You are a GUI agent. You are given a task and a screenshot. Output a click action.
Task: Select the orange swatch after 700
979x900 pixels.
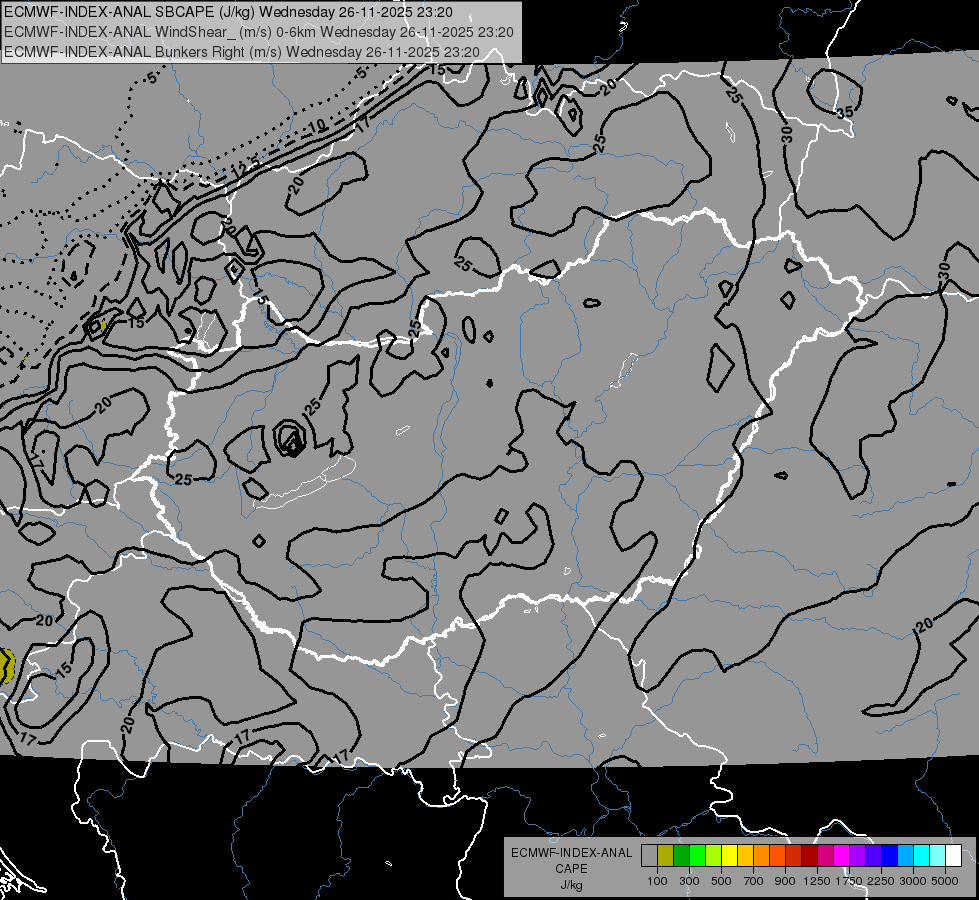[x=761, y=855]
